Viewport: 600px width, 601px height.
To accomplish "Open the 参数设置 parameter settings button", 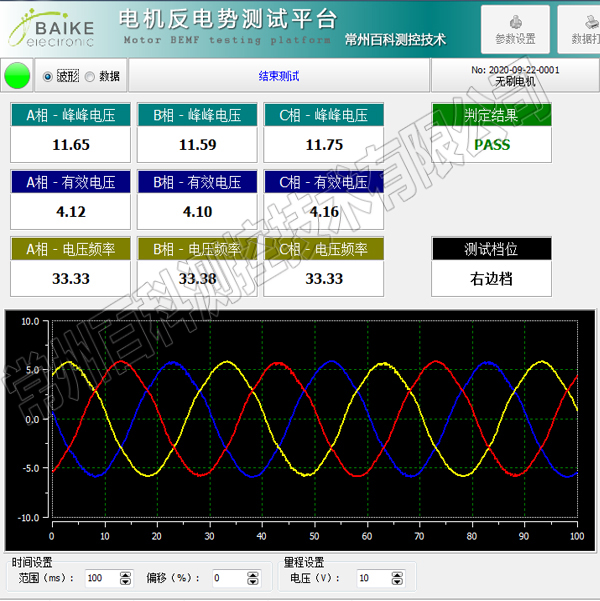I will [x=515, y=29].
